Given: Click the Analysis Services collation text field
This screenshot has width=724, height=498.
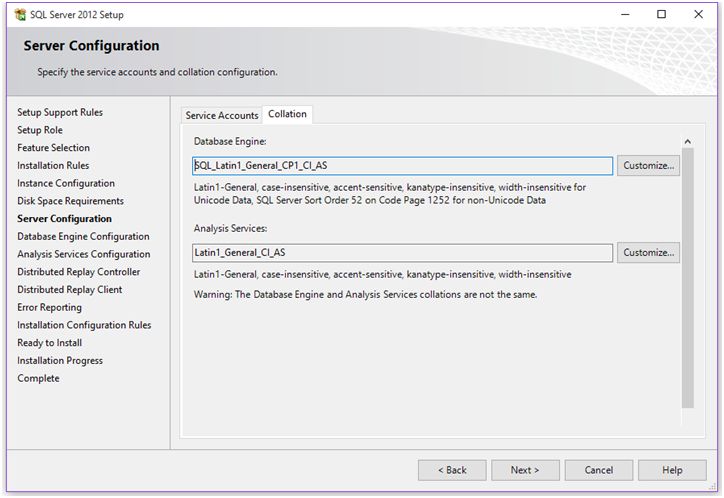Looking at the screenshot, I should coord(402,253).
